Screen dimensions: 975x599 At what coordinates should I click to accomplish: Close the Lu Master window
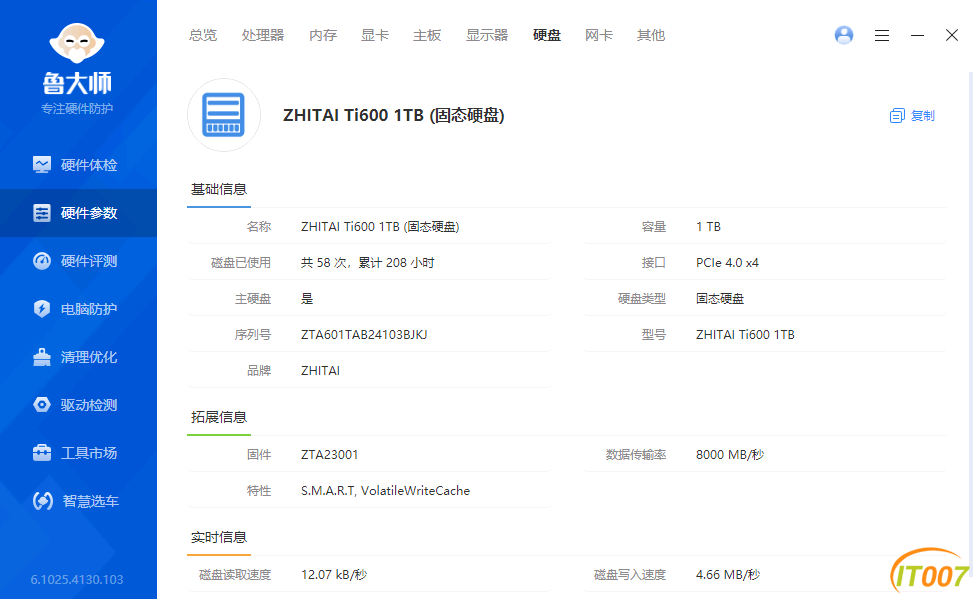click(x=952, y=35)
